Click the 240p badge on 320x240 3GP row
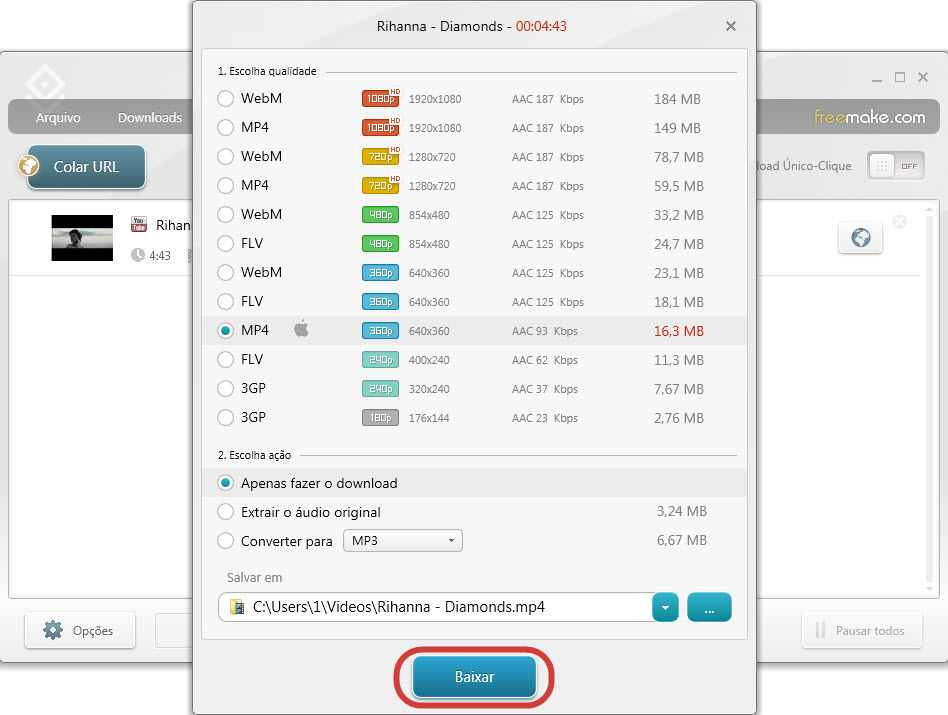Image resolution: width=948 pixels, height=715 pixels. point(380,389)
